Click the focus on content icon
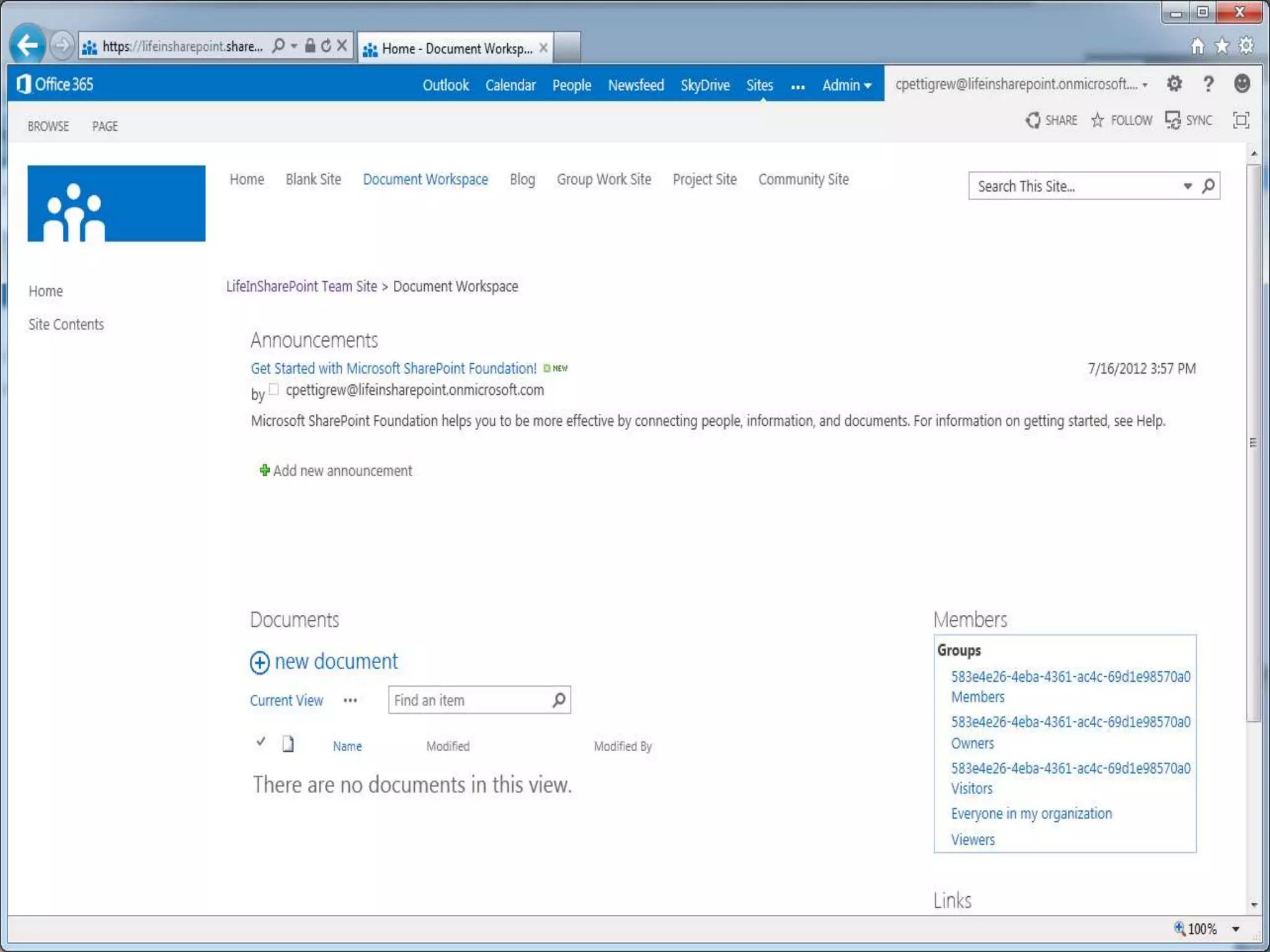This screenshot has height=952, width=1270. 1241,120
